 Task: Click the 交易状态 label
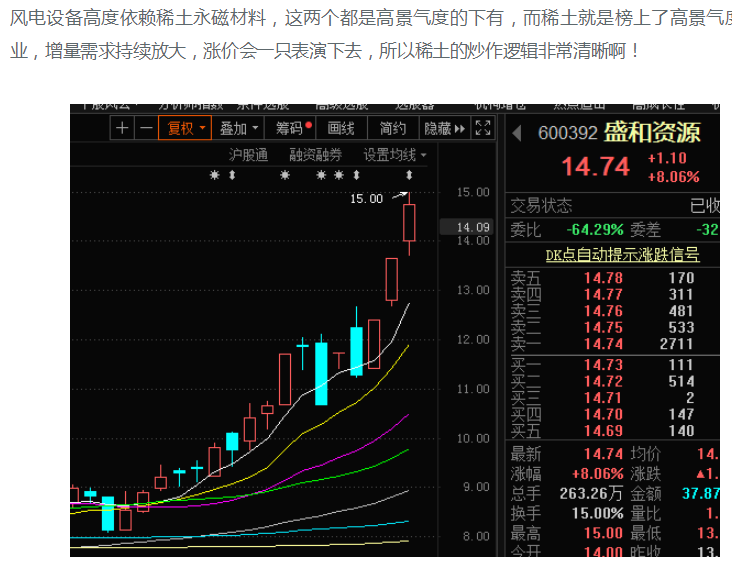tap(541, 205)
